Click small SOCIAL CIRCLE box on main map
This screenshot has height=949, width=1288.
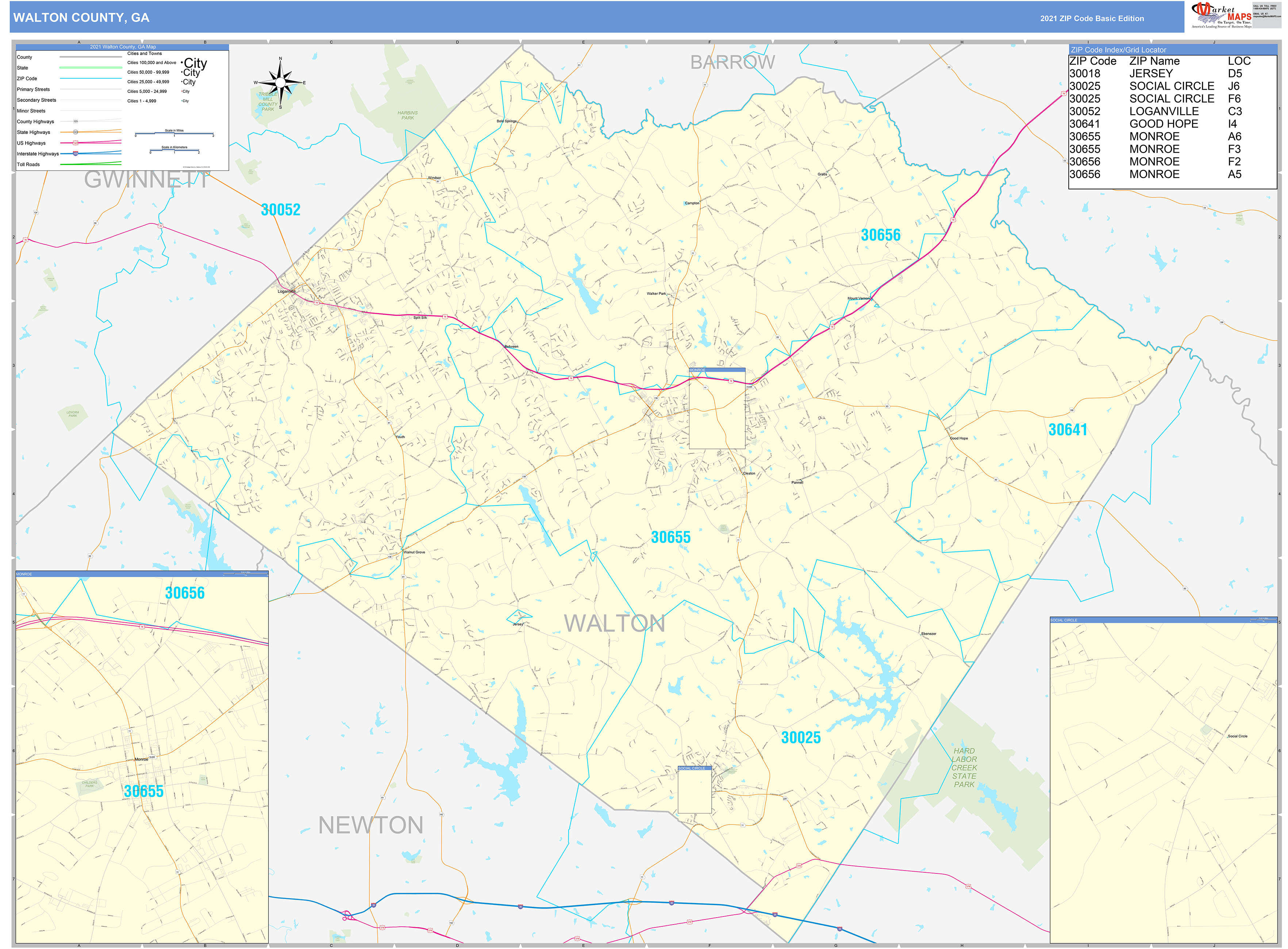coord(695,789)
